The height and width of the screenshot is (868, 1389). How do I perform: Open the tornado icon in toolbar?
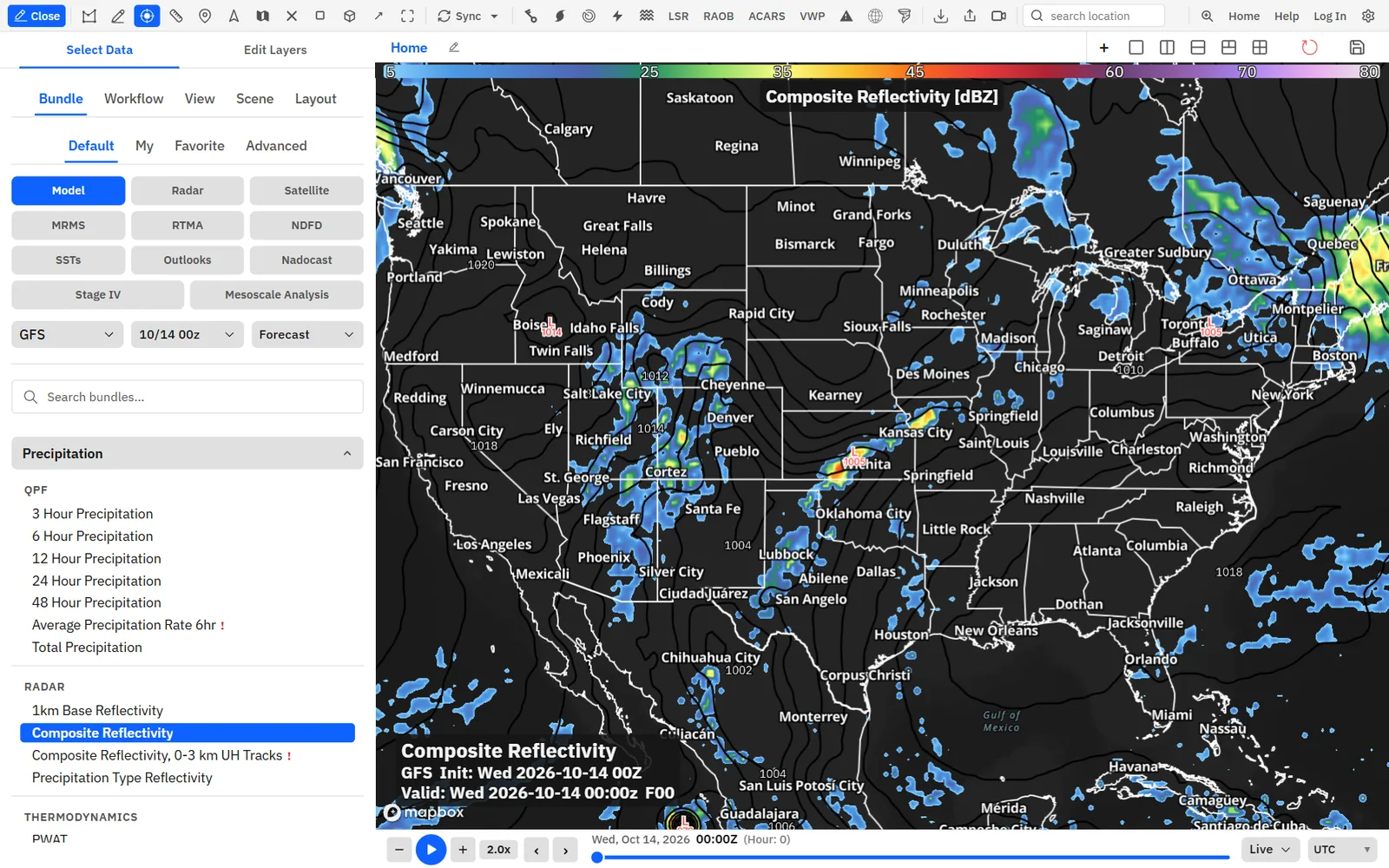[x=905, y=16]
